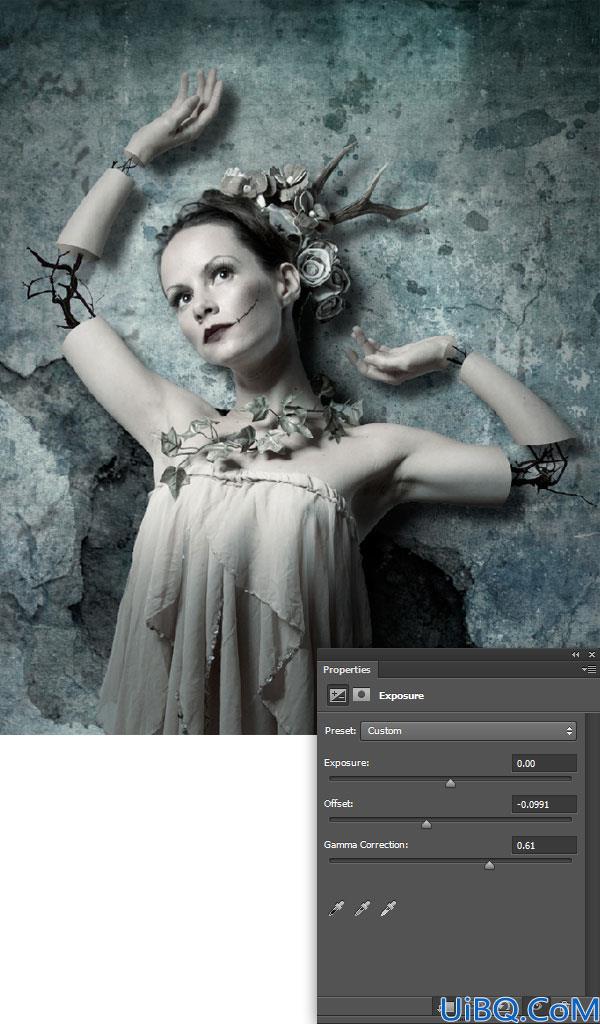Select the Exposure adjustment icon in Properties
This screenshot has width=600, height=1024.
click(x=338, y=696)
